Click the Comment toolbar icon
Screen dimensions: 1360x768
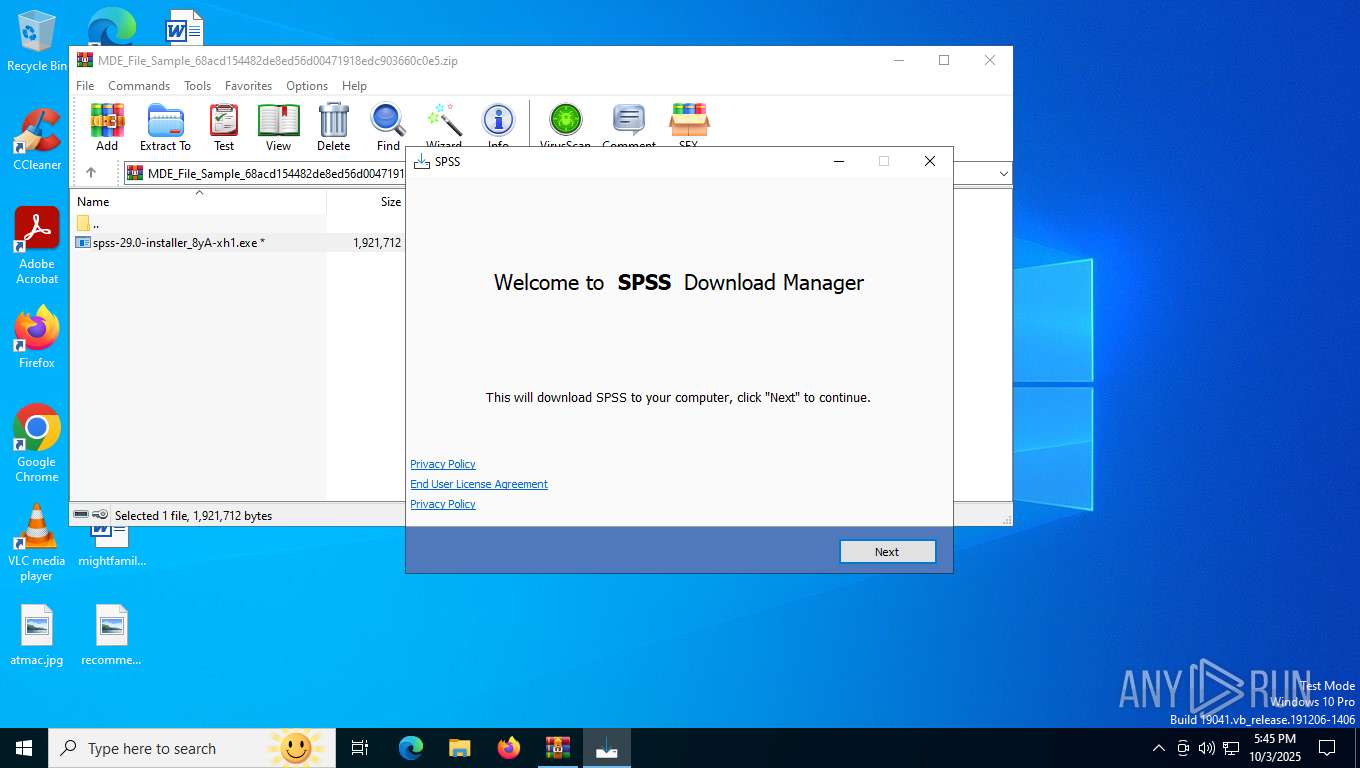point(629,124)
